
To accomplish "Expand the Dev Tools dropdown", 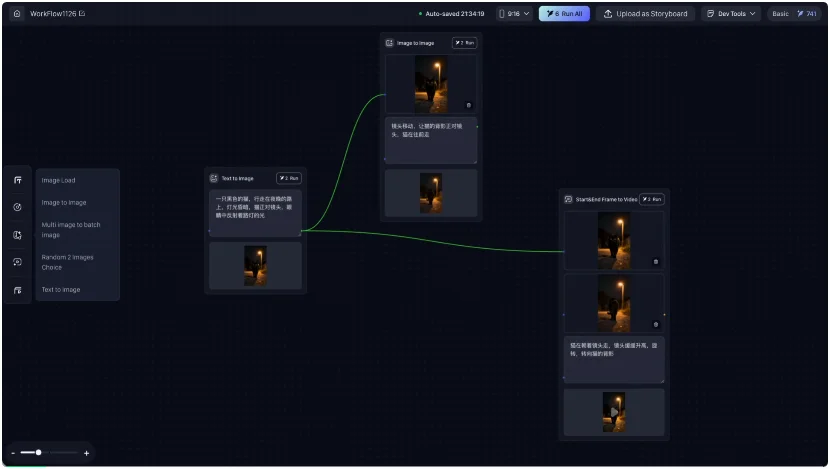I will tap(730, 14).
